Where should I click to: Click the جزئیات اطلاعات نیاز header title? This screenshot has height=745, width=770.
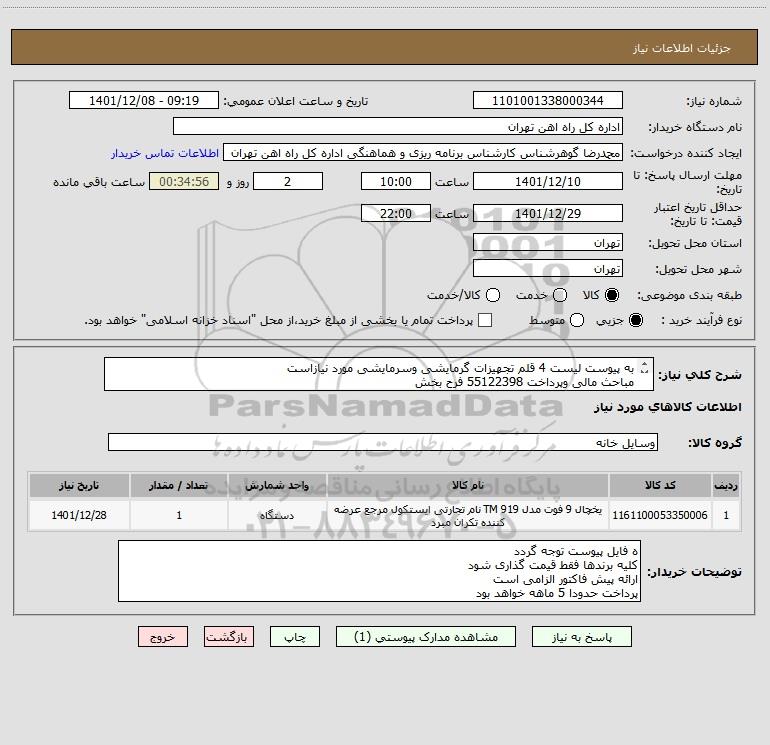(x=682, y=48)
